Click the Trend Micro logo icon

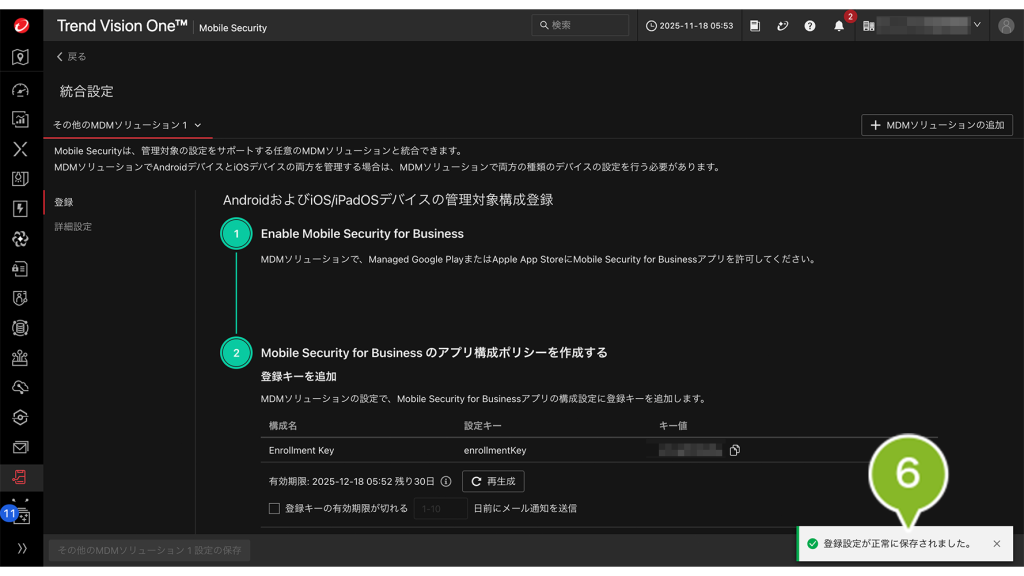[x=21, y=26]
